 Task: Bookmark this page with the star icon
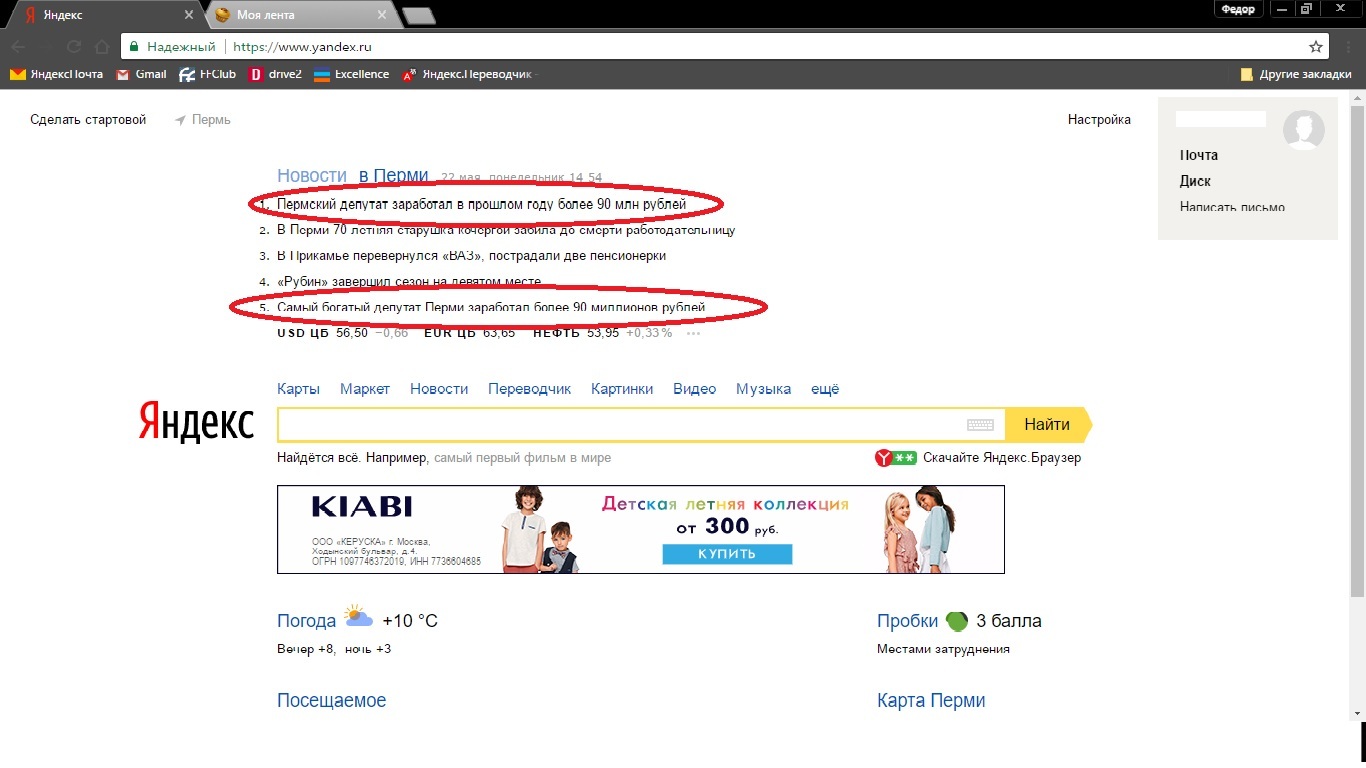coord(1316,46)
